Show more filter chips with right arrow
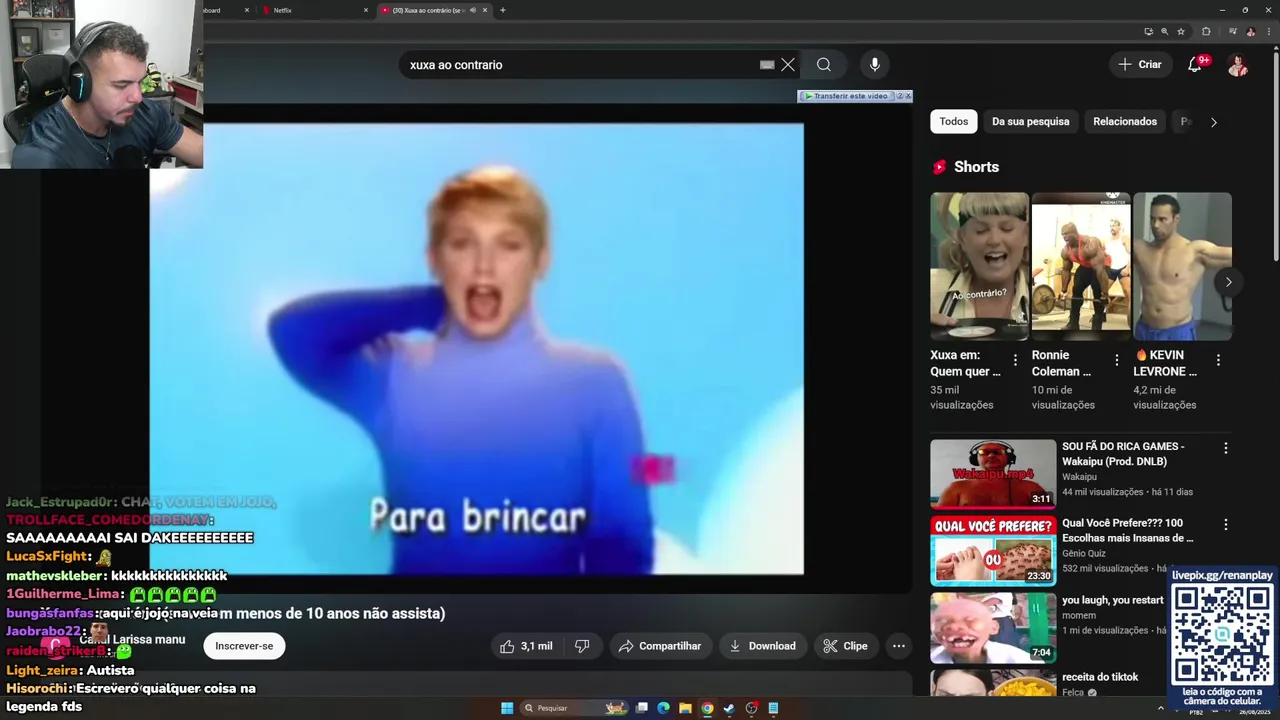1280x720 pixels. click(1214, 122)
